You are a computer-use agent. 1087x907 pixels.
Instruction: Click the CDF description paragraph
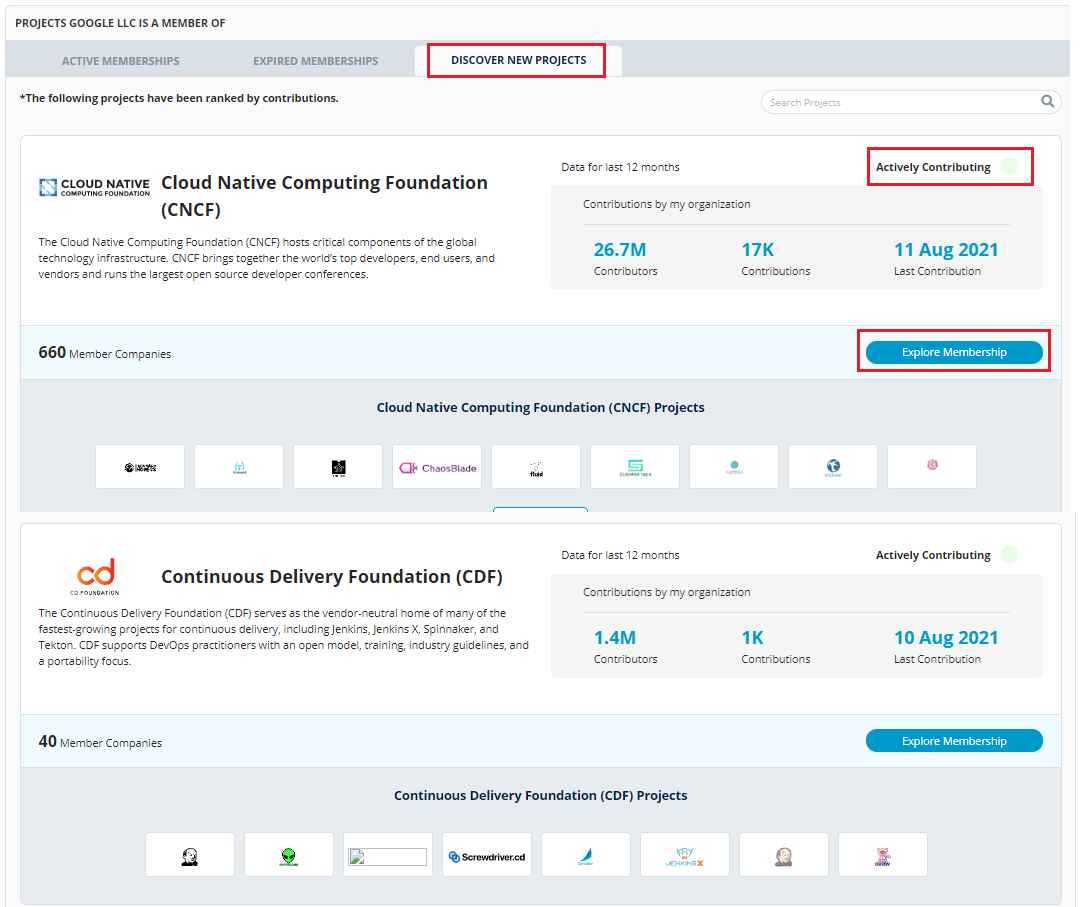click(284, 637)
